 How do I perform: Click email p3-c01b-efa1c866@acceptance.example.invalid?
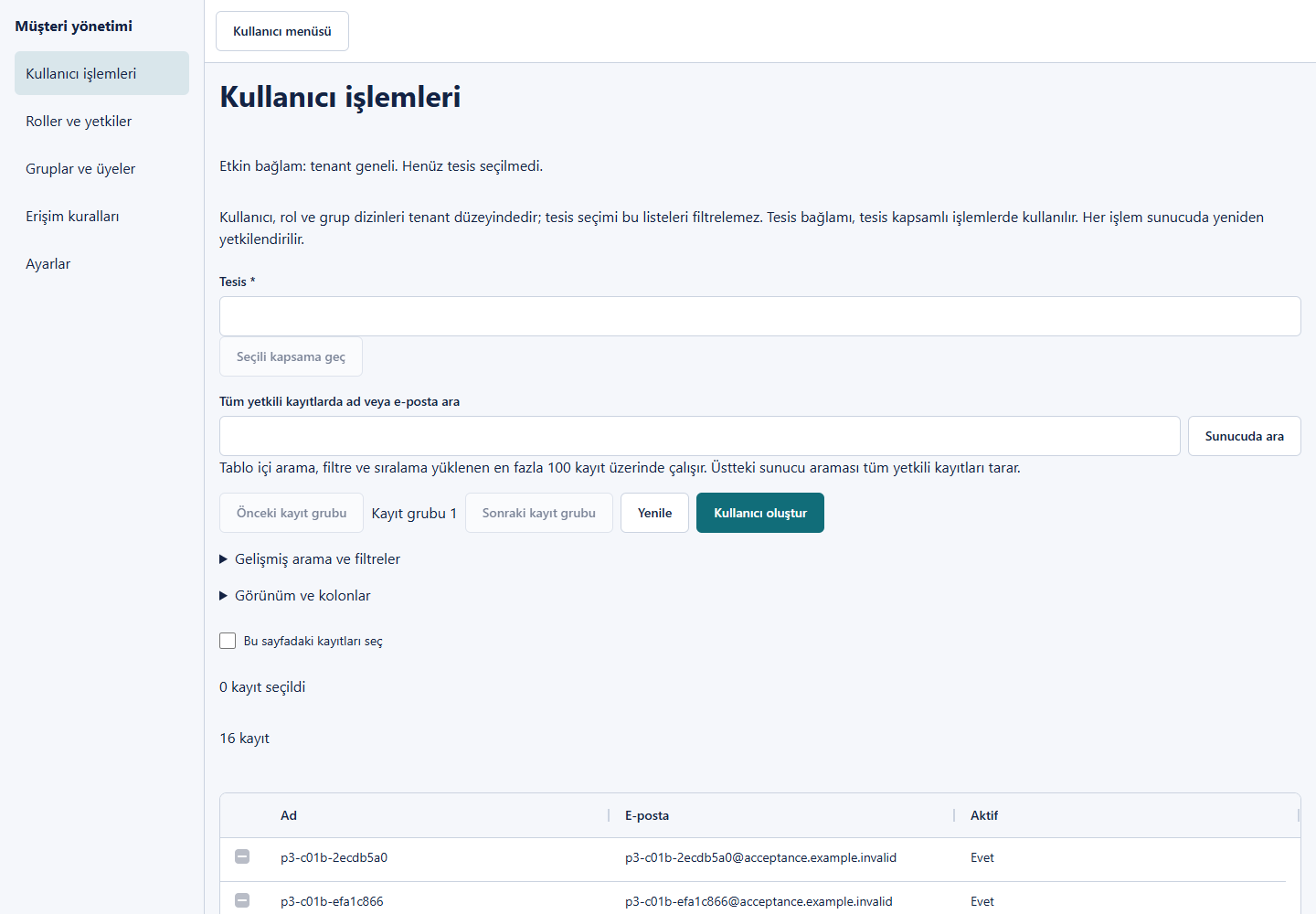coord(759,901)
